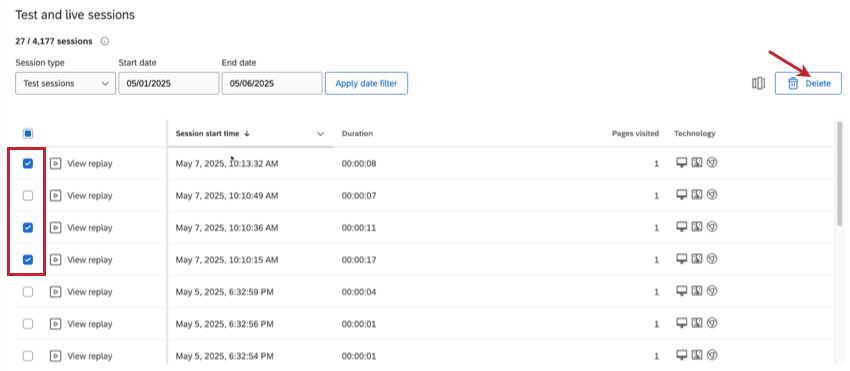This screenshot has height=371, width=850.
Task: Click the End date field
Action: pyautogui.click(x=272, y=84)
